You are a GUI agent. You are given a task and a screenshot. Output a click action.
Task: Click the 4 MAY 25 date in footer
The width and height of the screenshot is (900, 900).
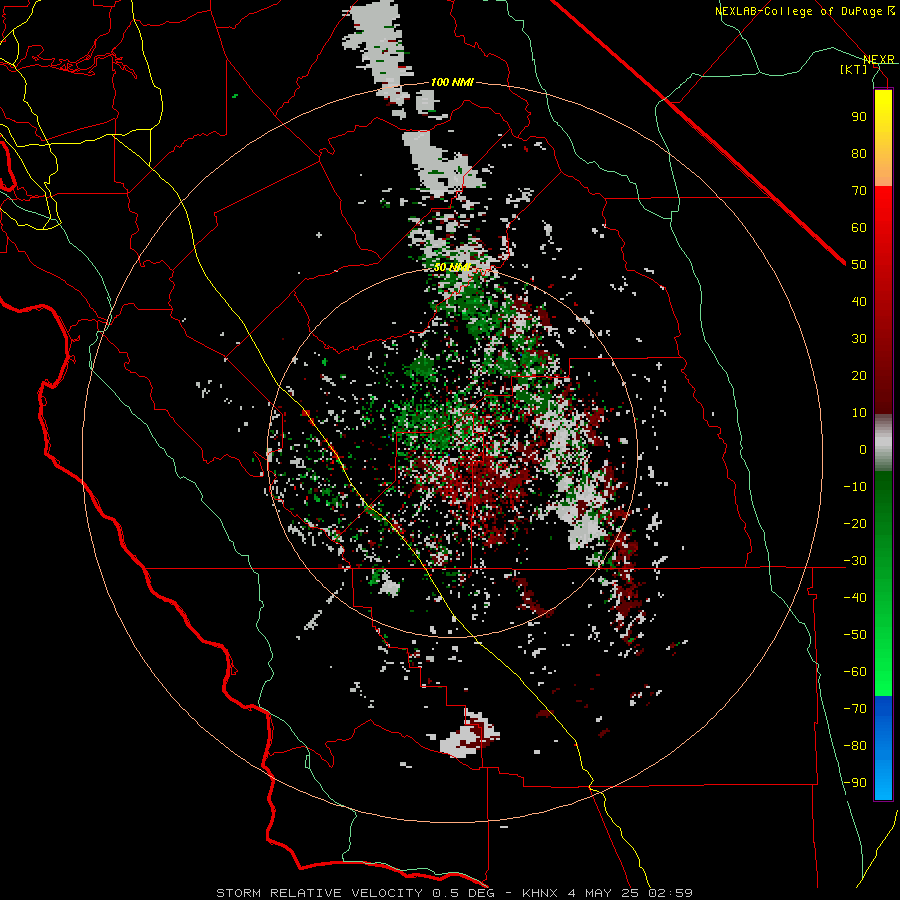[604, 893]
